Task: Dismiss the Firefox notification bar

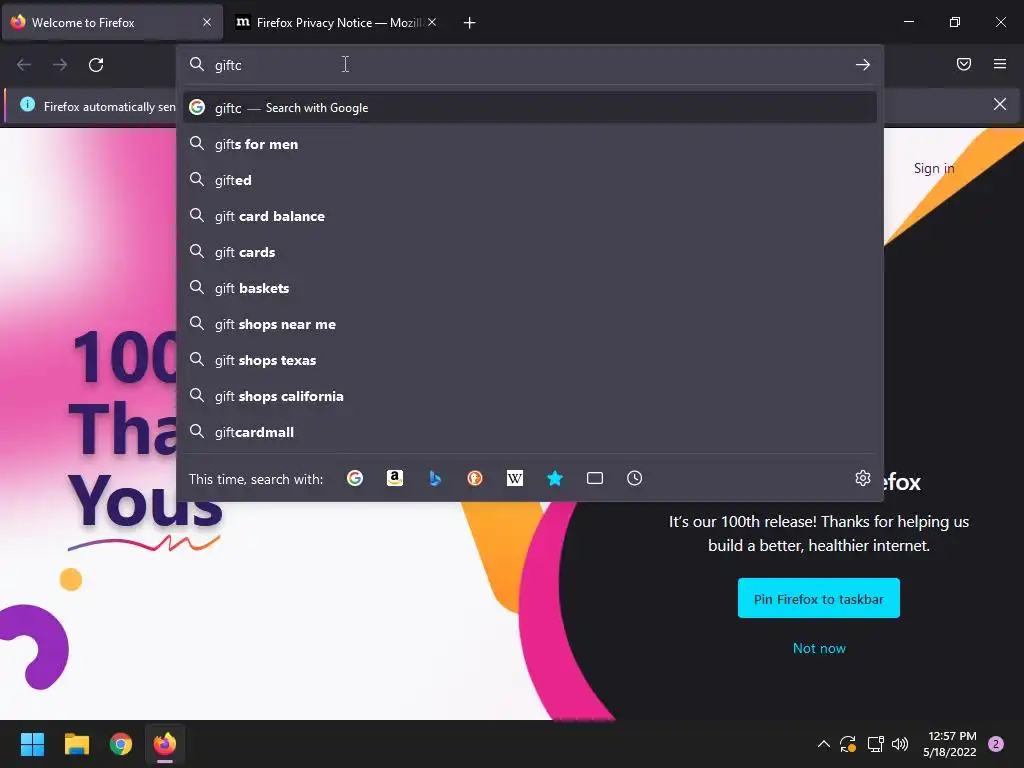Action: (1000, 104)
